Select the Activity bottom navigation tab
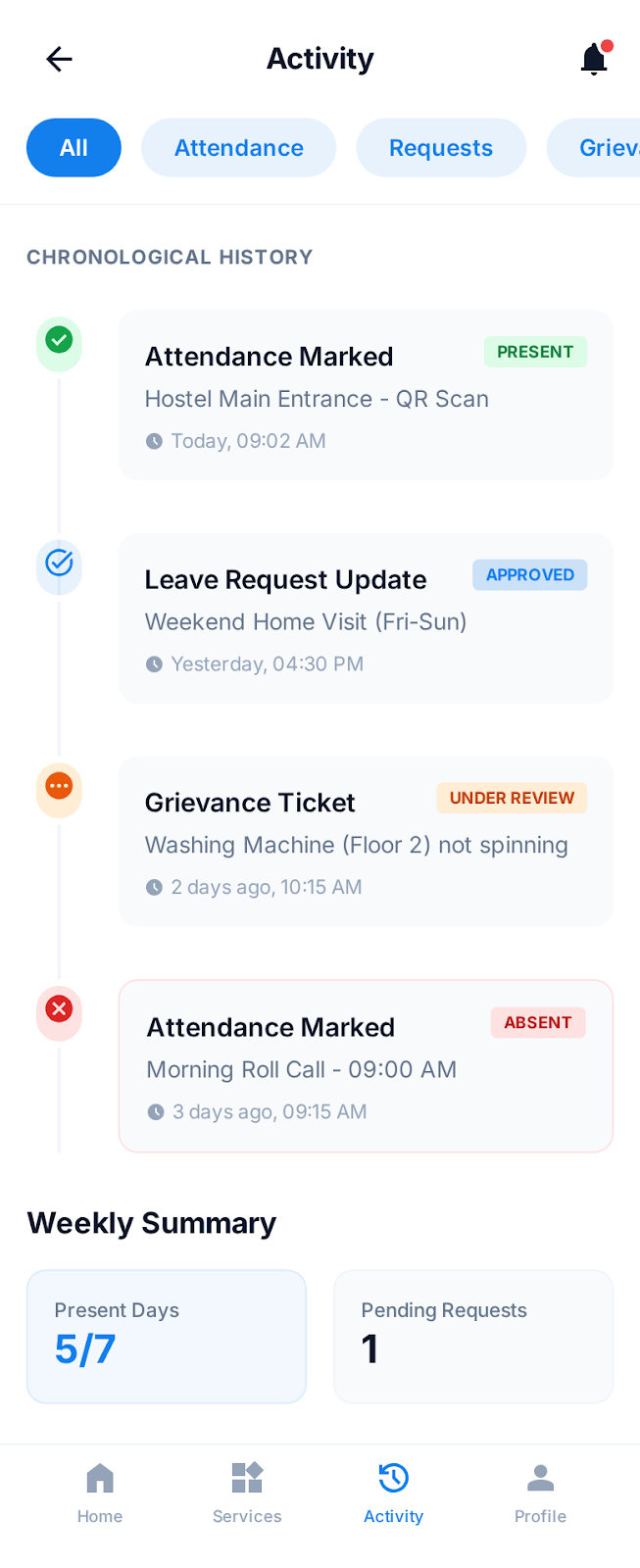The width and height of the screenshot is (640, 1568). (x=393, y=1493)
